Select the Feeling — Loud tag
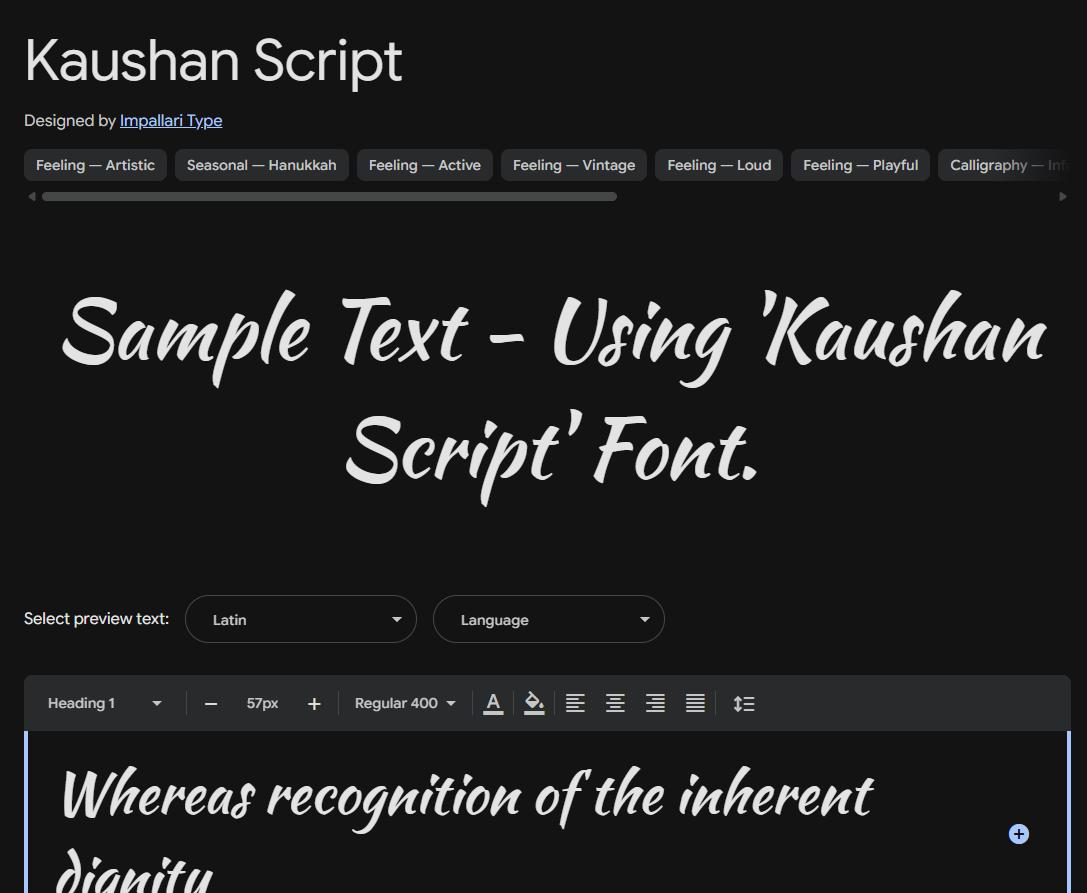 click(719, 165)
